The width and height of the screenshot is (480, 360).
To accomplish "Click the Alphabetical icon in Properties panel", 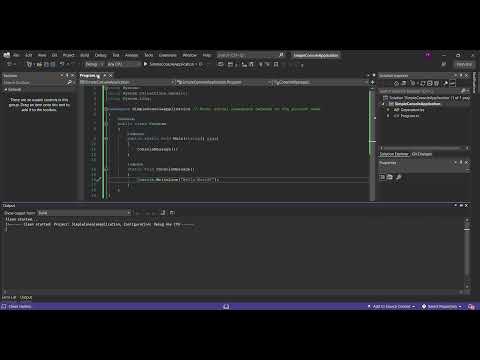I will (390, 177).
